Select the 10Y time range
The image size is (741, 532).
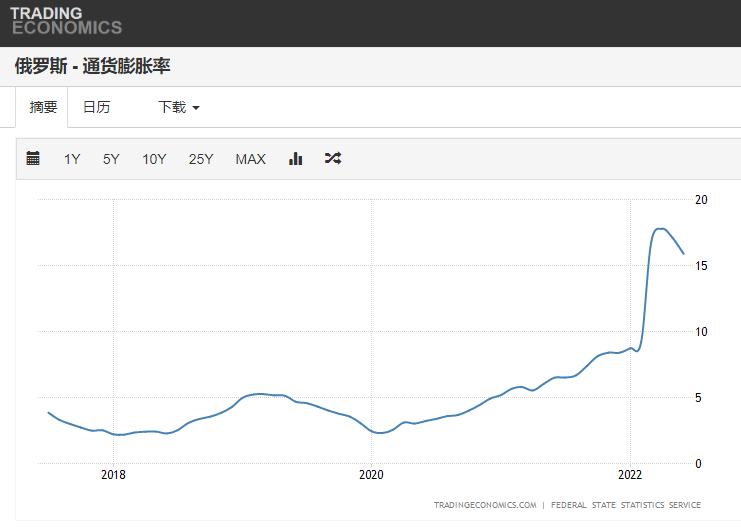coord(154,159)
